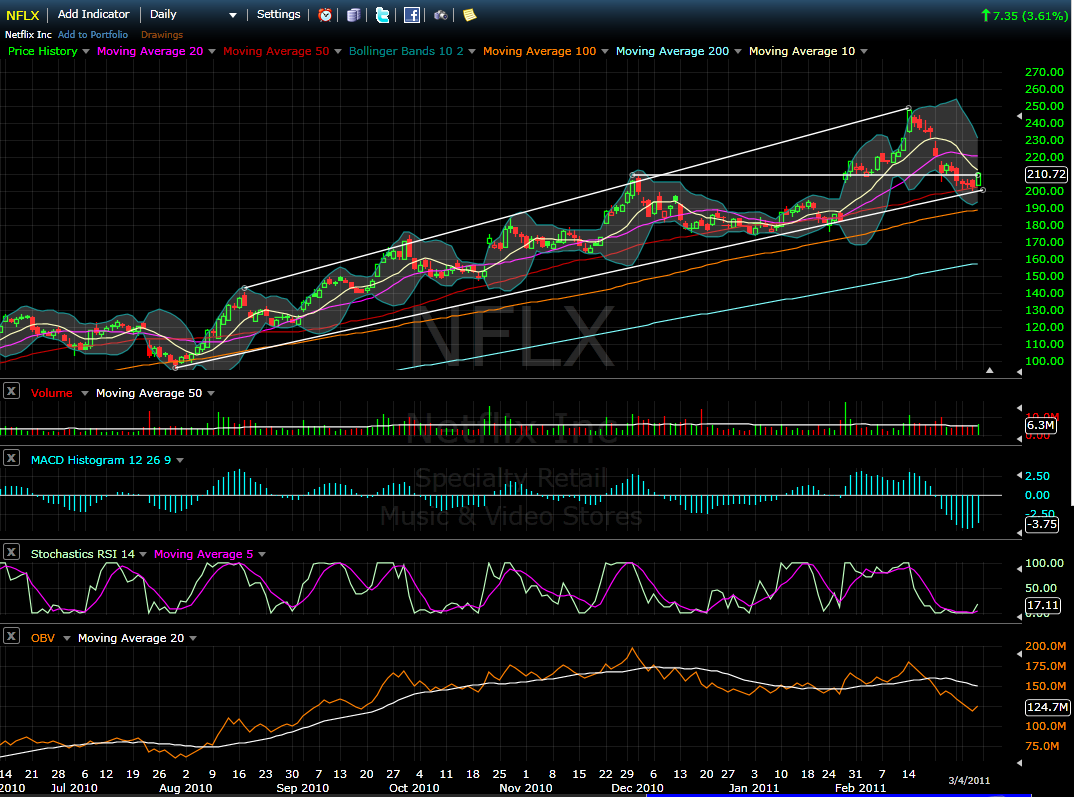Click the -3.75 MACD value tag
This screenshot has height=797, width=1074.
1042,524
